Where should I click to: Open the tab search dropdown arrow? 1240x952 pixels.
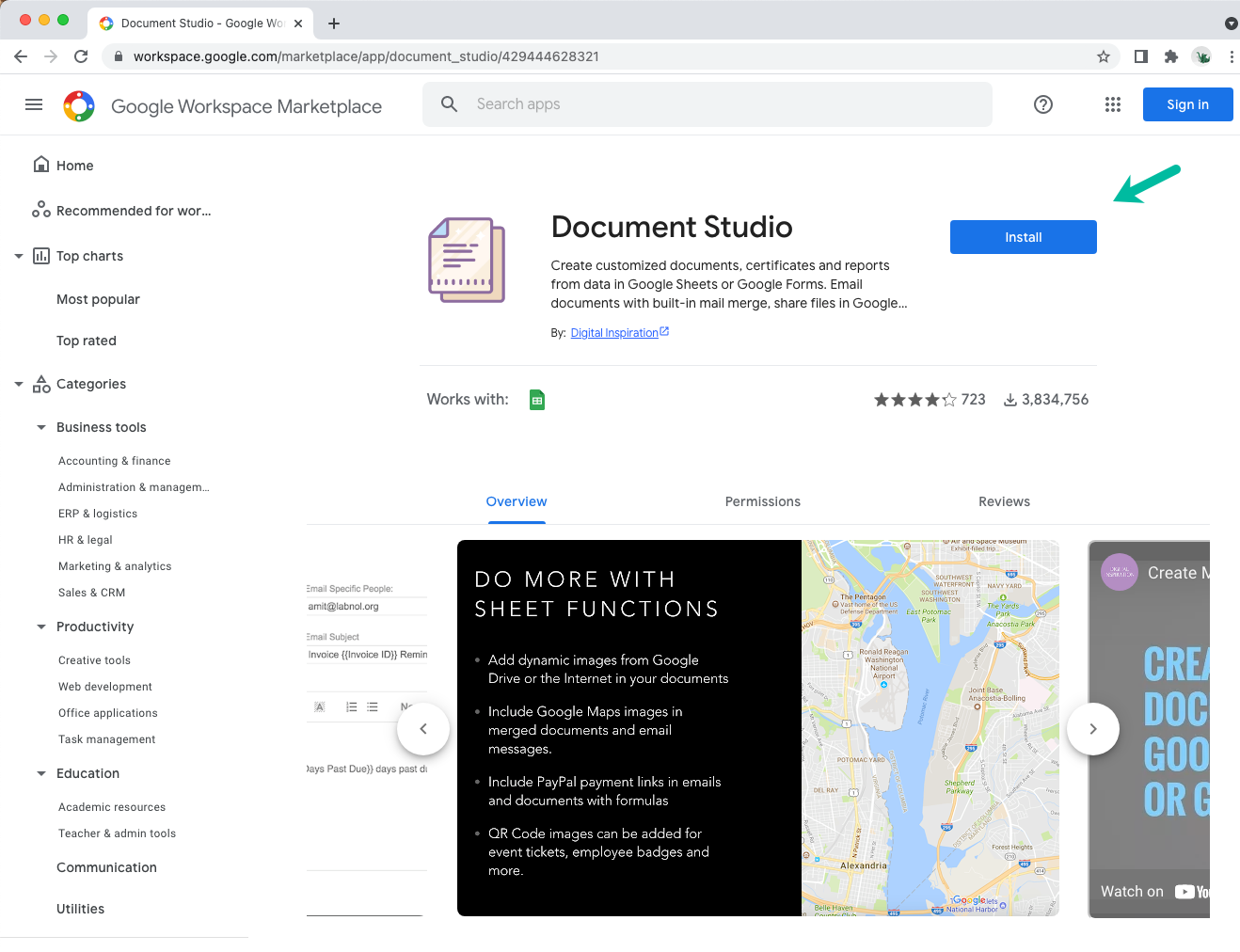click(x=1232, y=24)
